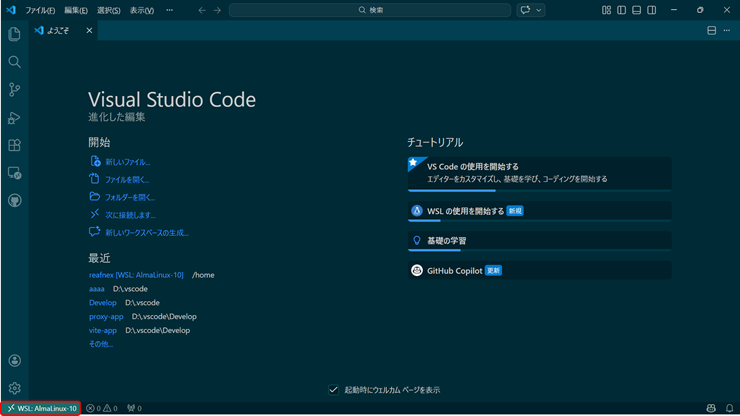Open recent folder proxy-app

click(106, 316)
